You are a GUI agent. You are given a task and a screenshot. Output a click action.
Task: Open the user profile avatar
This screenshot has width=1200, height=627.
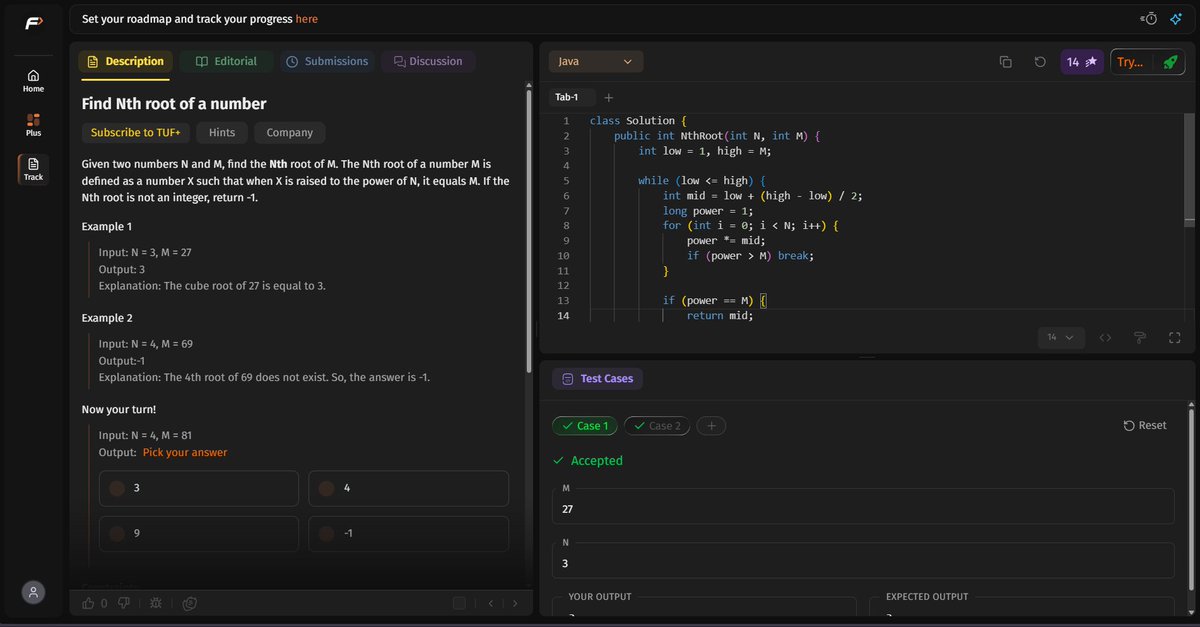[34, 592]
